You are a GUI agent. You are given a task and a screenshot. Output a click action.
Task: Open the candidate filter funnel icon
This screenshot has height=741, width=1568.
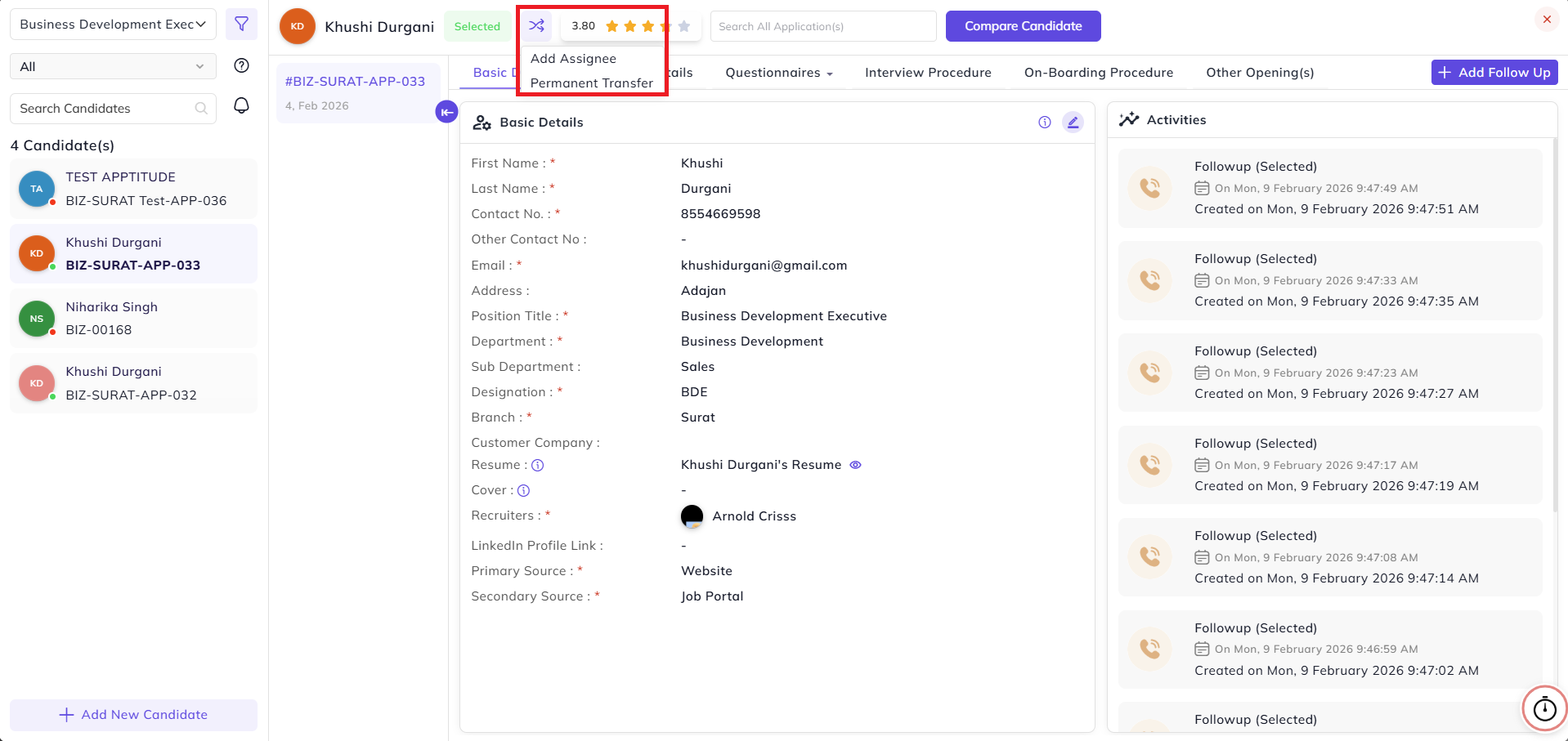(241, 25)
